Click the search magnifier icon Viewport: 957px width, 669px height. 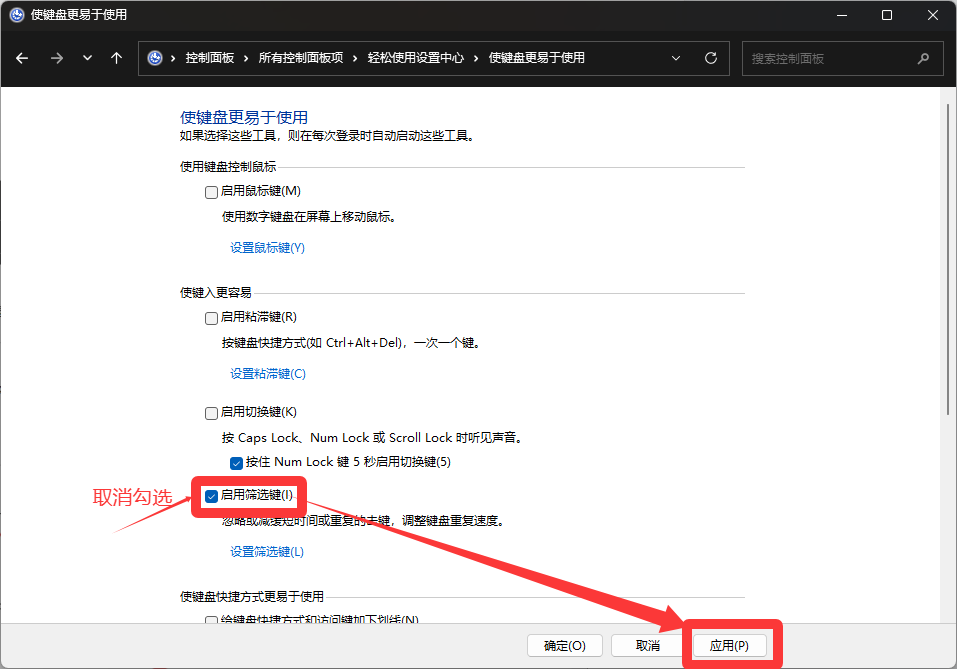tap(925, 58)
